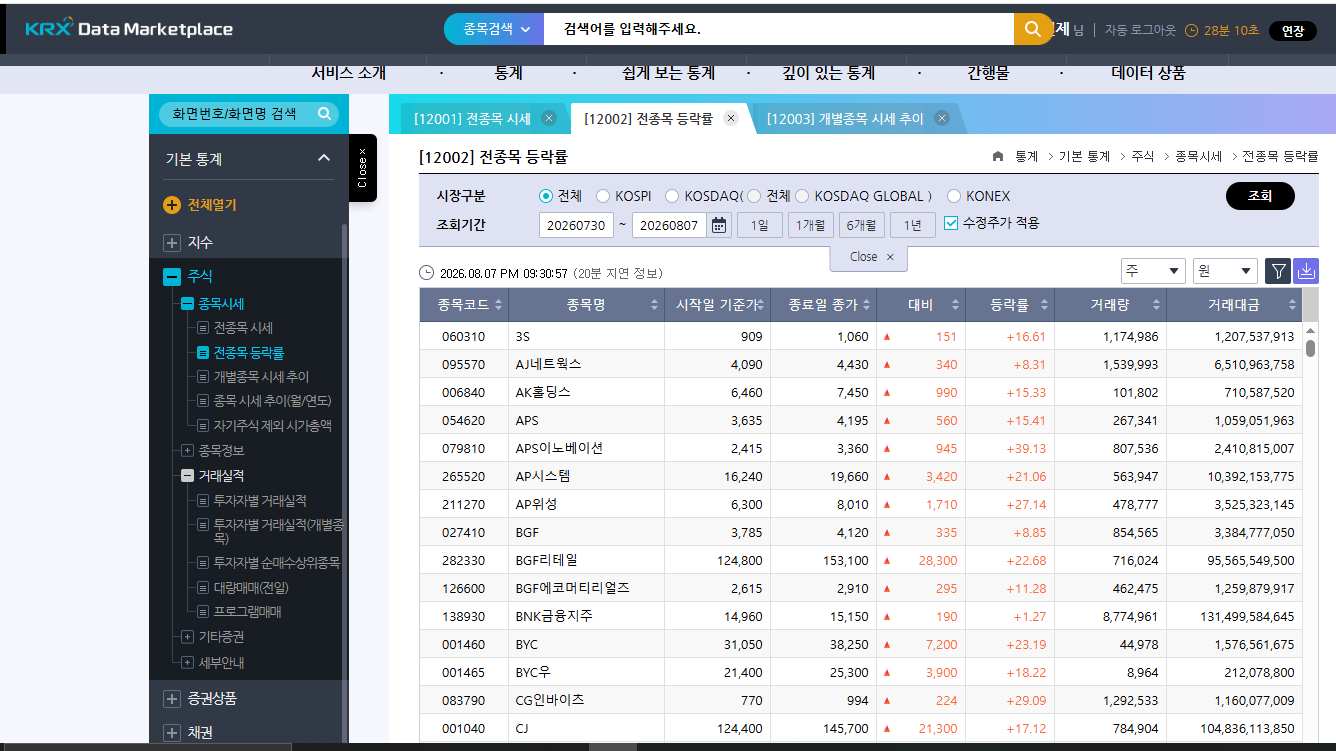
Task: Open the 통계 menu
Action: point(508,73)
